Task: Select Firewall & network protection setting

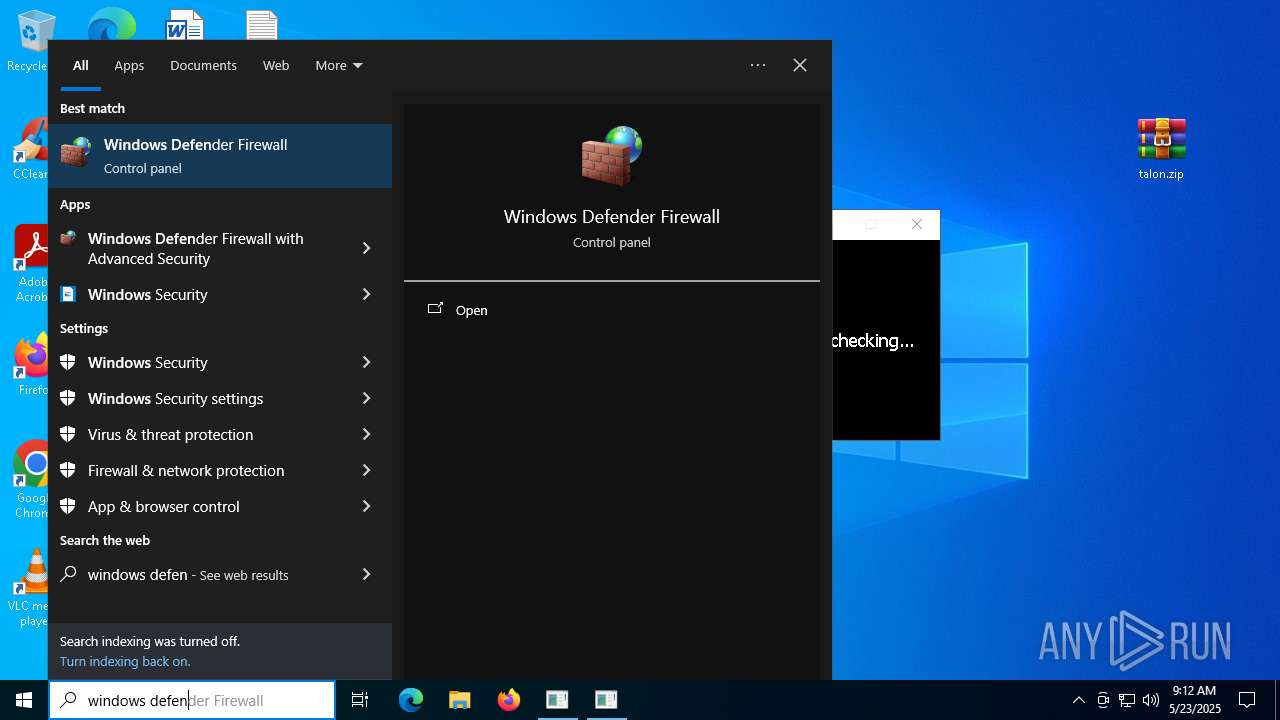Action: coord(220,470)
